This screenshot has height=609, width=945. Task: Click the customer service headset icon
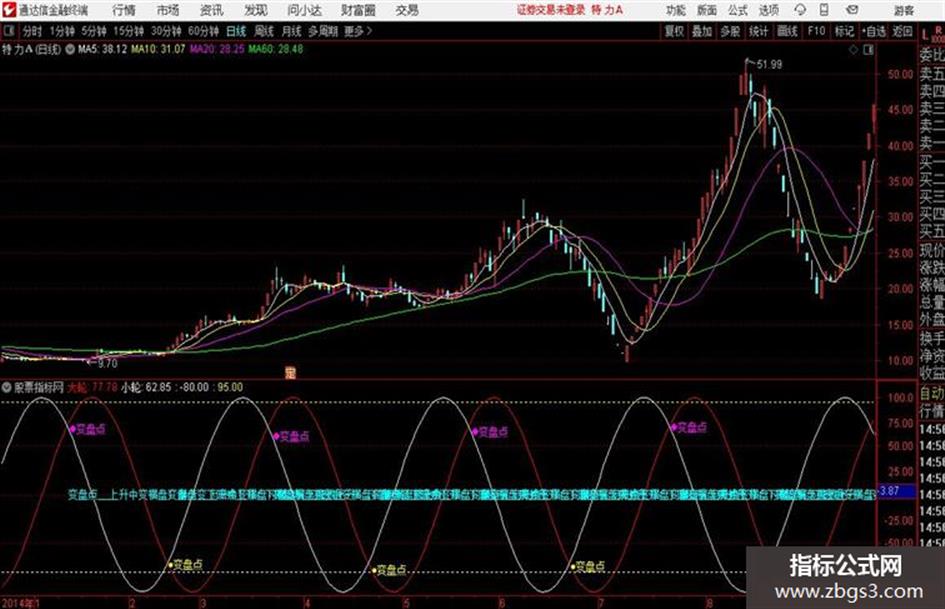(x=800, y=10)
